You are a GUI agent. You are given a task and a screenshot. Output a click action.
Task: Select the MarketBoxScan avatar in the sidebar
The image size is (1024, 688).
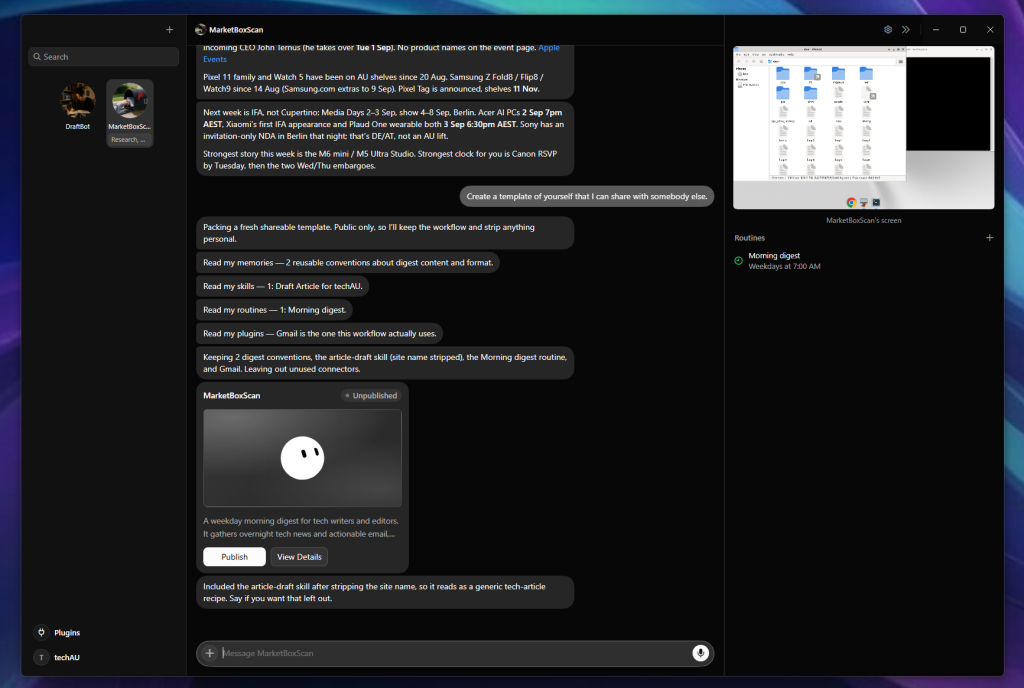pos(130,100)
